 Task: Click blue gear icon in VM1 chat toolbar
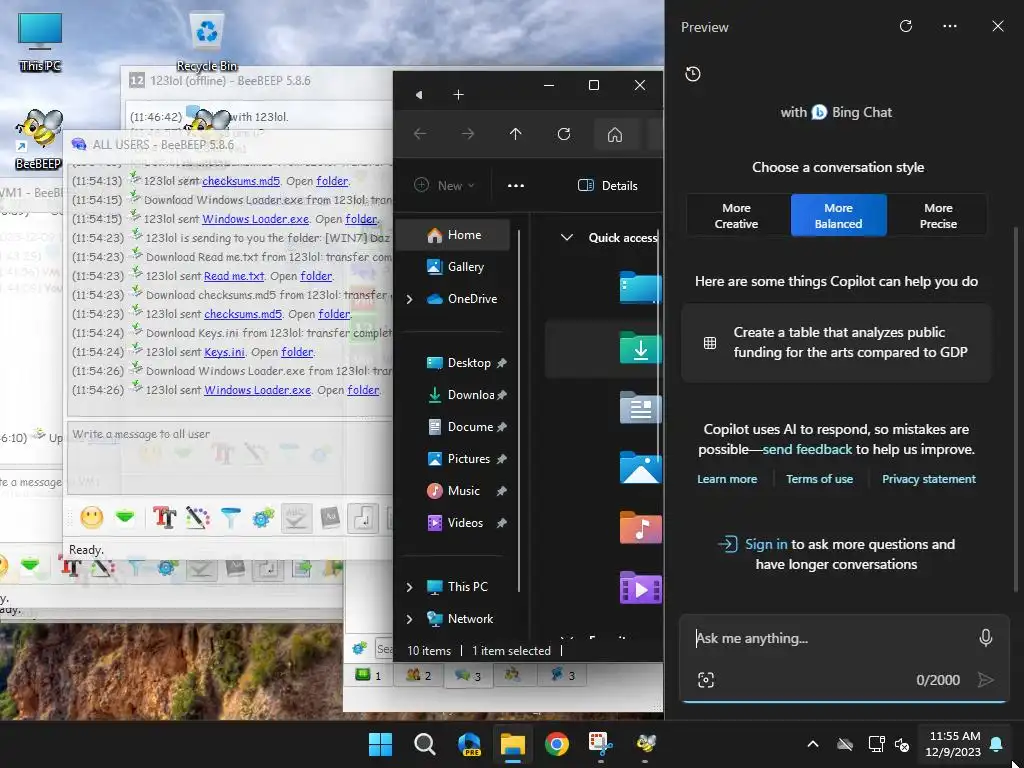[x=167, y=568]
